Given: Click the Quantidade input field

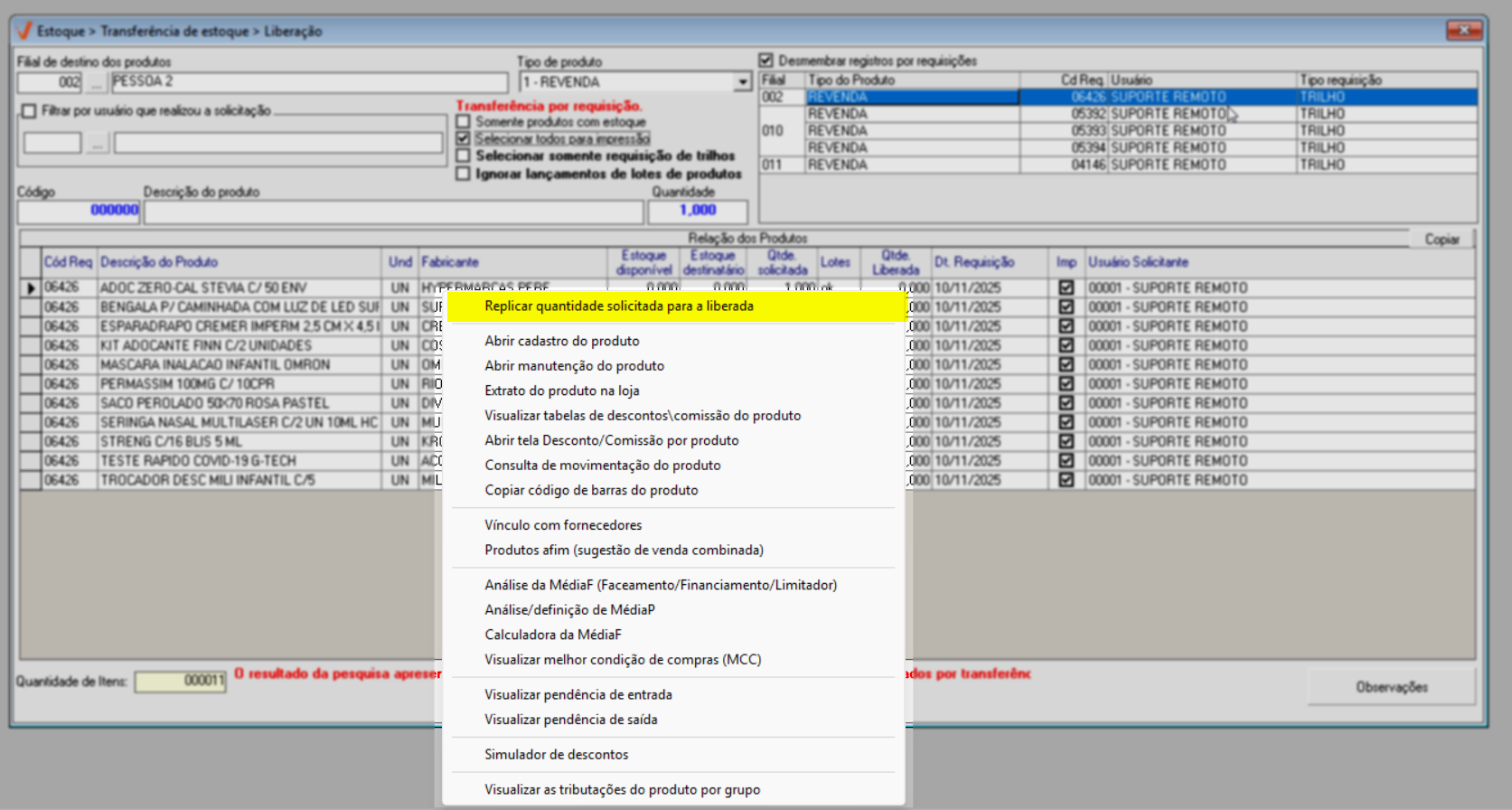Looking at the screenshot, I should tap(697, 211).
